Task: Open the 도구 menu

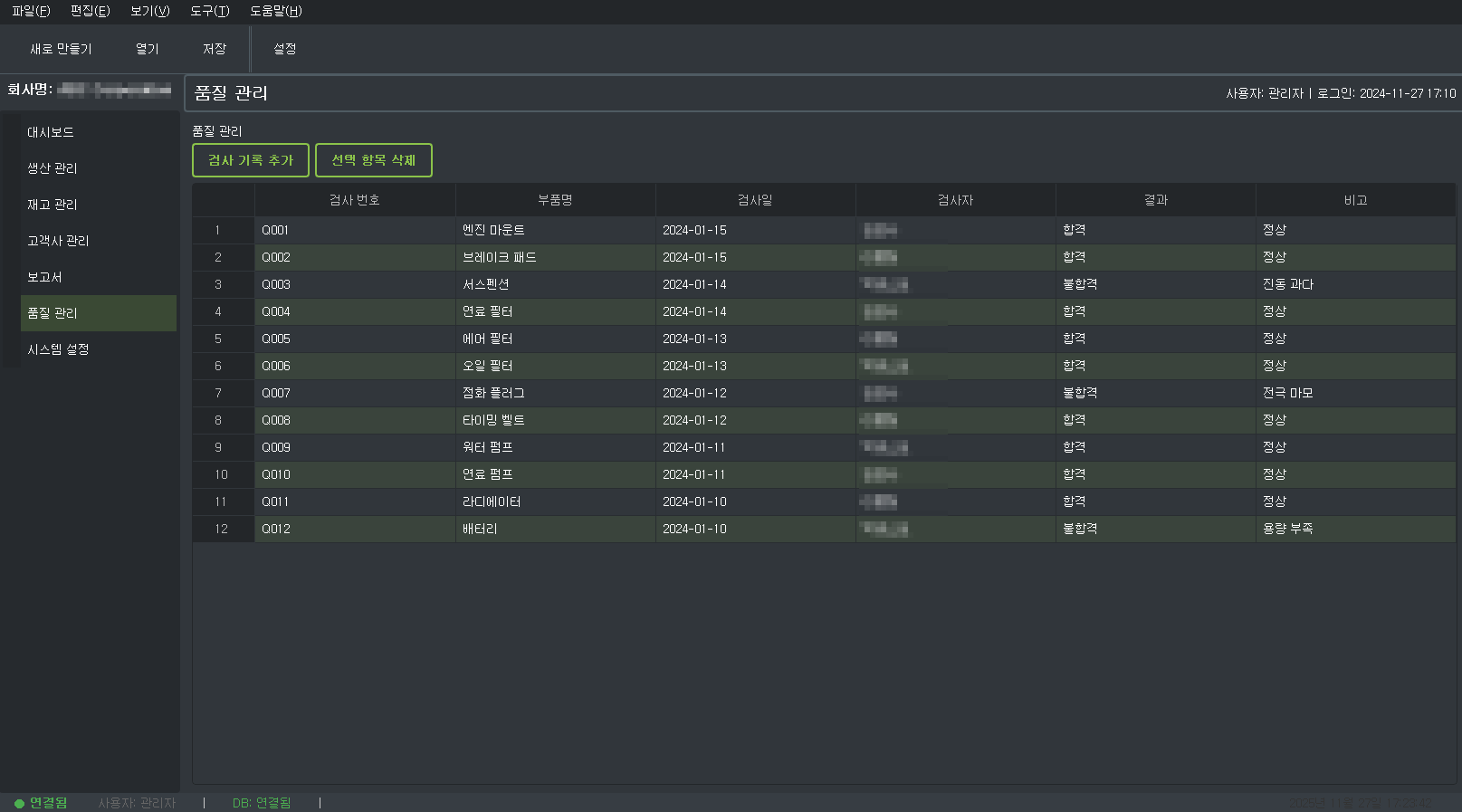Action: pos(209,11)
